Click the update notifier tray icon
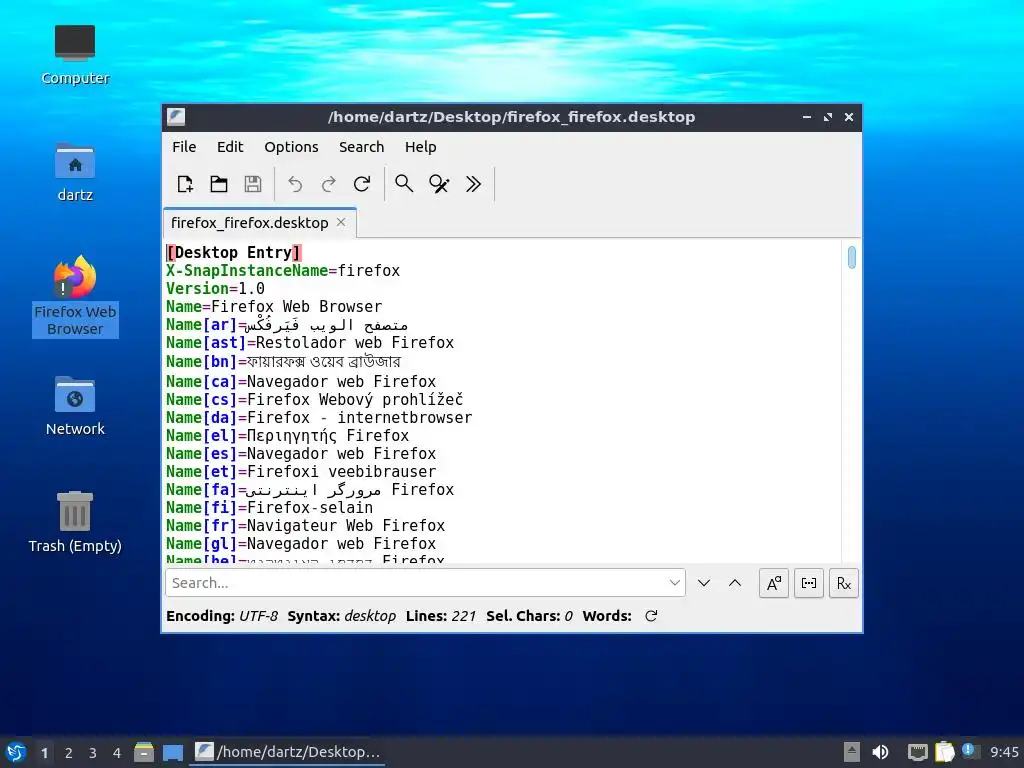This screenshot has width=1024, height=768. [x=968, y=750]
